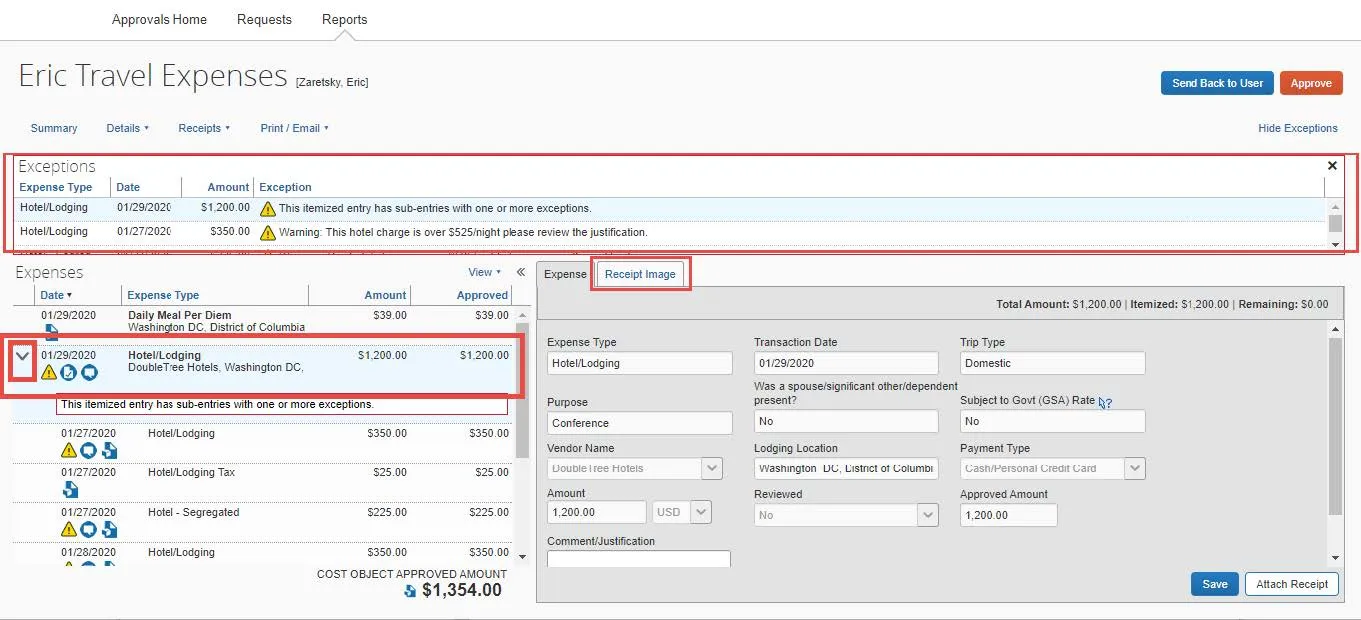Open the Receipts dropdown menu
Image resolution: width=1361 pixels, height=620 pixels.
[x=204, y=128]
